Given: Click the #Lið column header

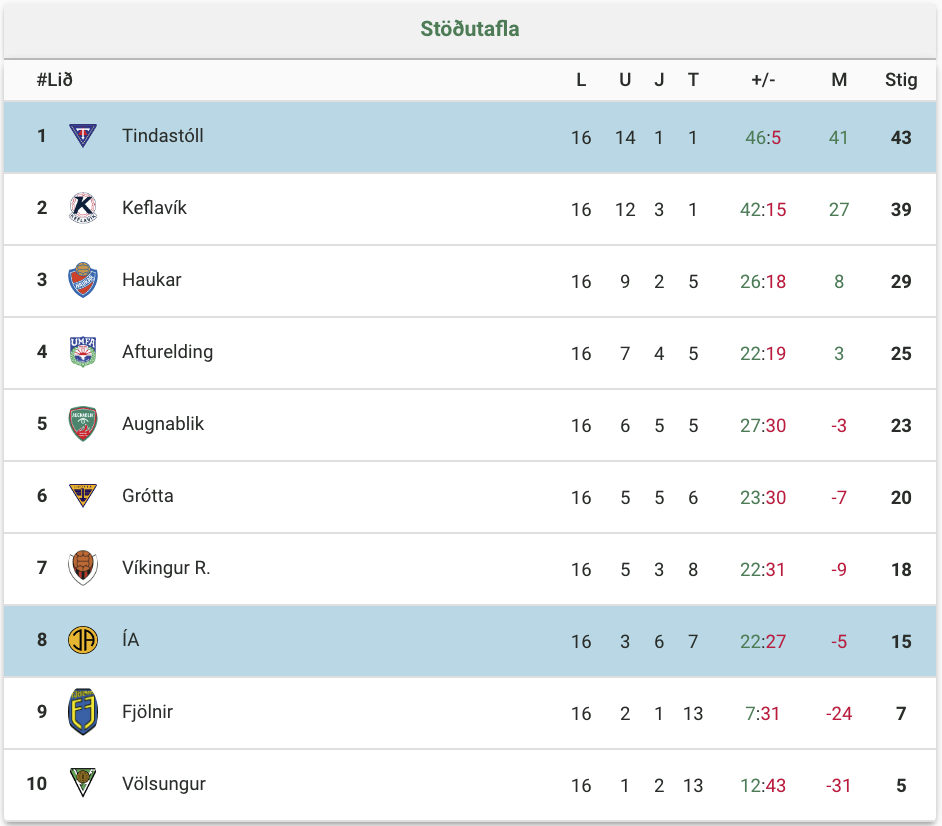Looking at the screenshot, I should pos(55,80).
